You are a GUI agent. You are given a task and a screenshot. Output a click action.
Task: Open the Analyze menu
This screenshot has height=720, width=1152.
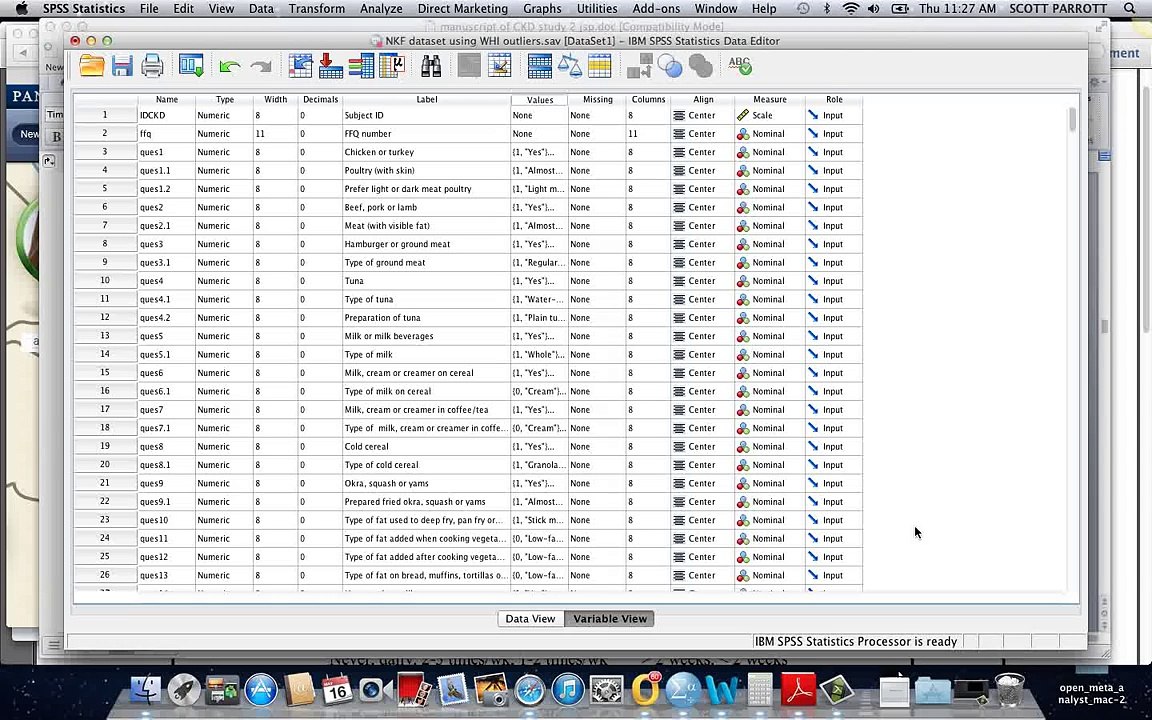381,9
